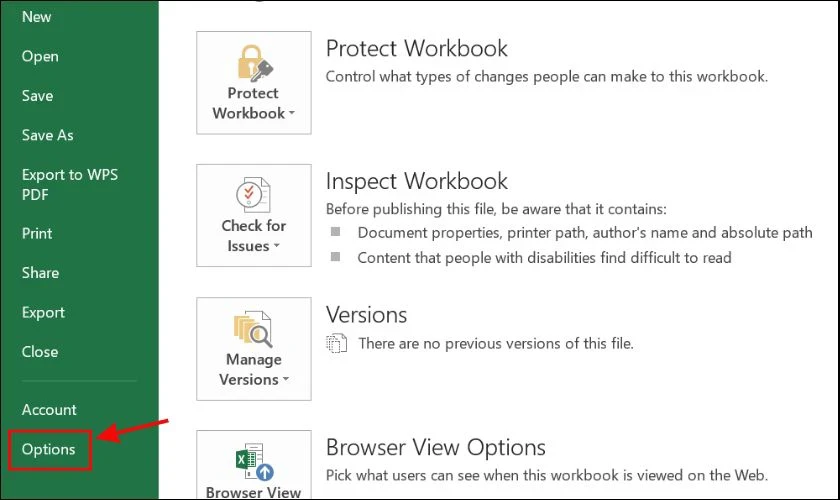Viewport: 840px width, 500px height.
Task: Click the Protect Workbook lock icon
Action: (253, 62)
